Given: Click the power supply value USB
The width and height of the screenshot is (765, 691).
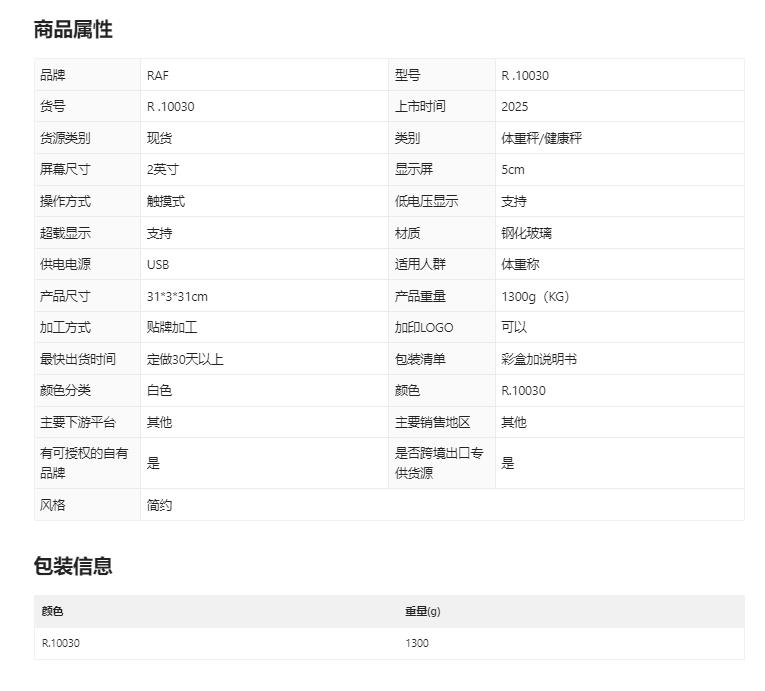Looking at the screenshot, I should [158, 265].
